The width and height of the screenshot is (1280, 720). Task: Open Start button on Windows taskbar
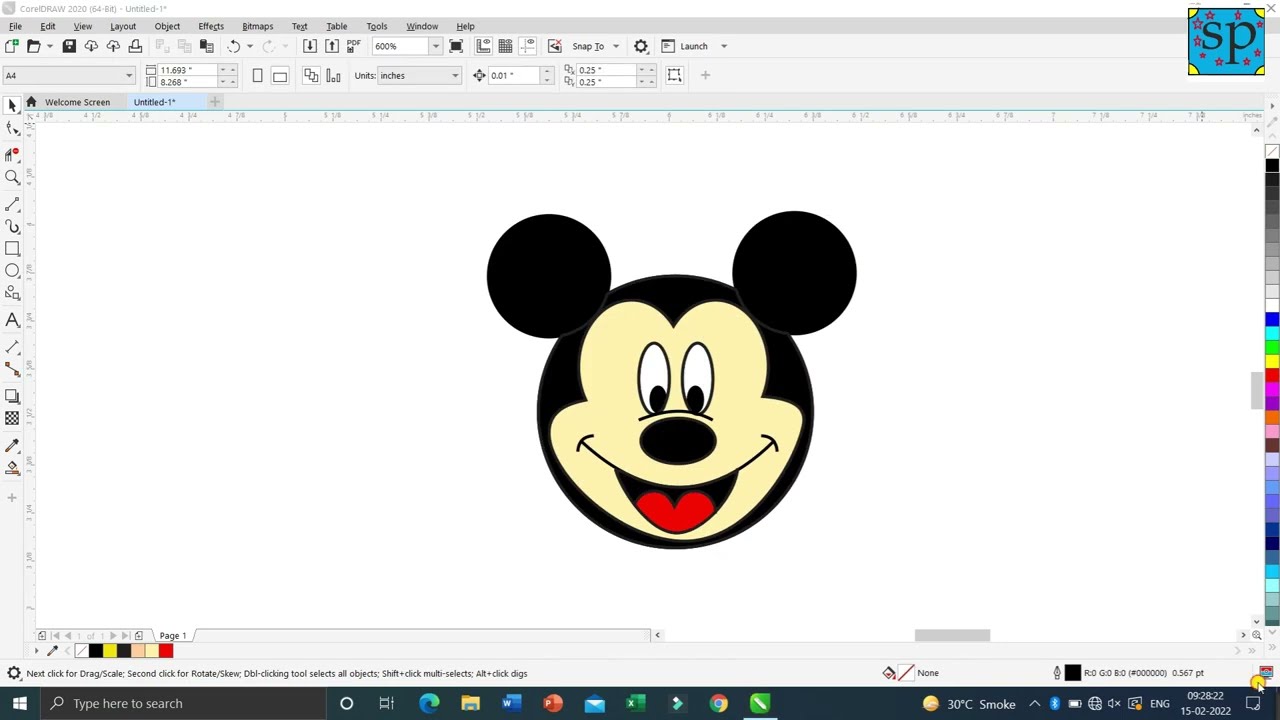pos(20,703)
